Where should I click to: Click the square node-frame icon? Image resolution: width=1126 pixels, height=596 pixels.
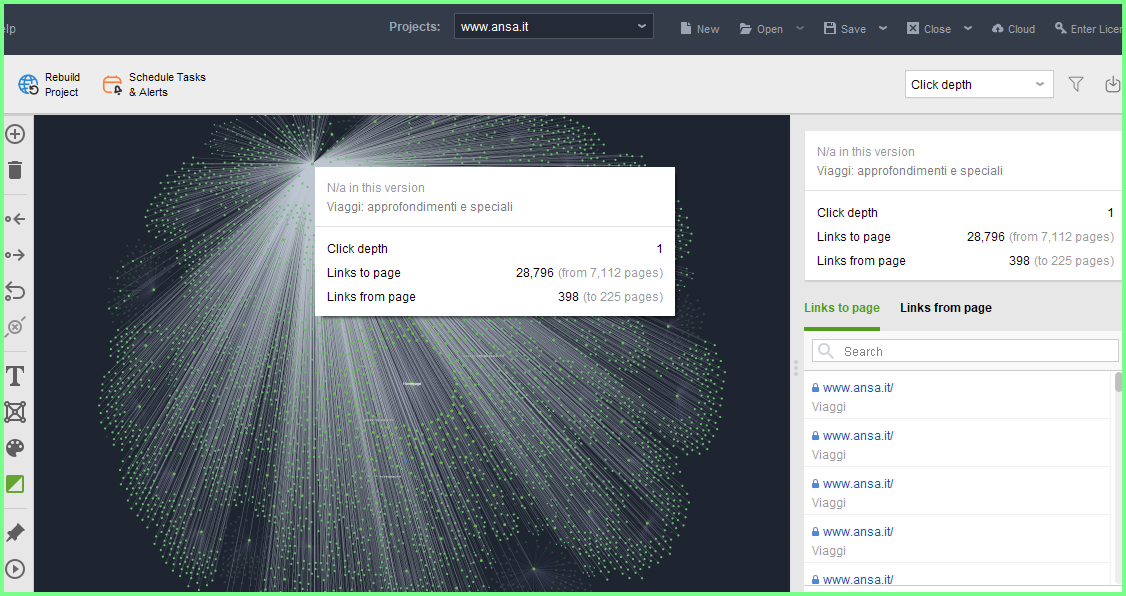point(15,411)
